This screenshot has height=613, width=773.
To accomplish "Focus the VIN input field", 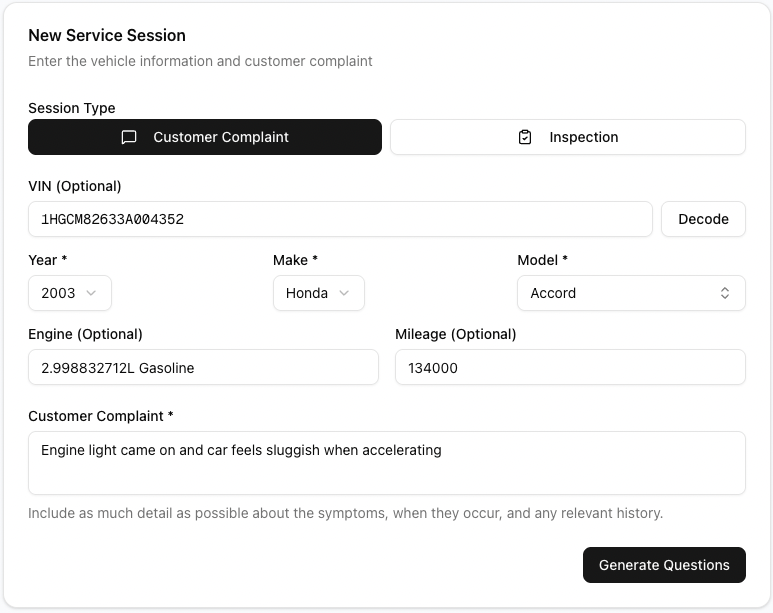I will point(340,219).
